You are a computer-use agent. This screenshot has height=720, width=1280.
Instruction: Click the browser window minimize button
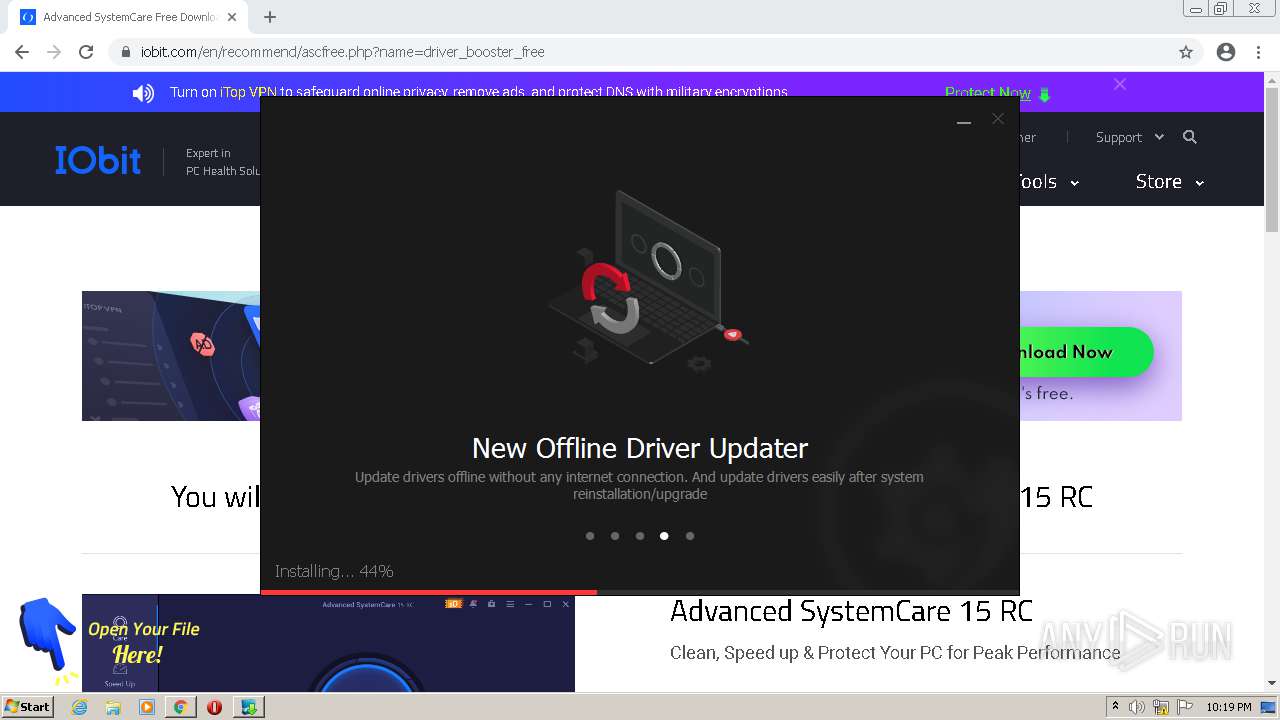point(1194,8)
